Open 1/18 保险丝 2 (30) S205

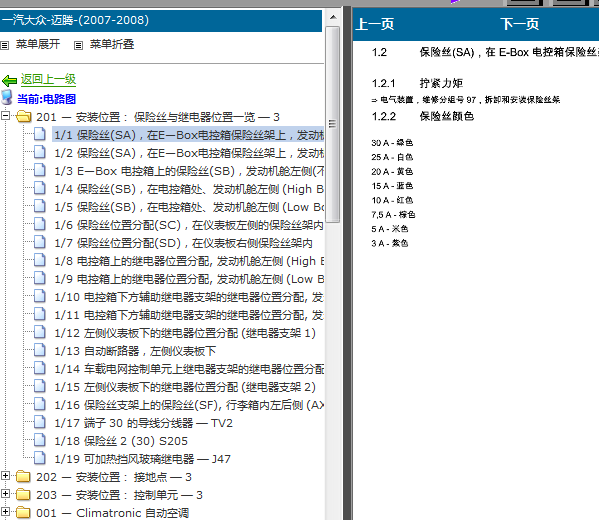[121, 441]
